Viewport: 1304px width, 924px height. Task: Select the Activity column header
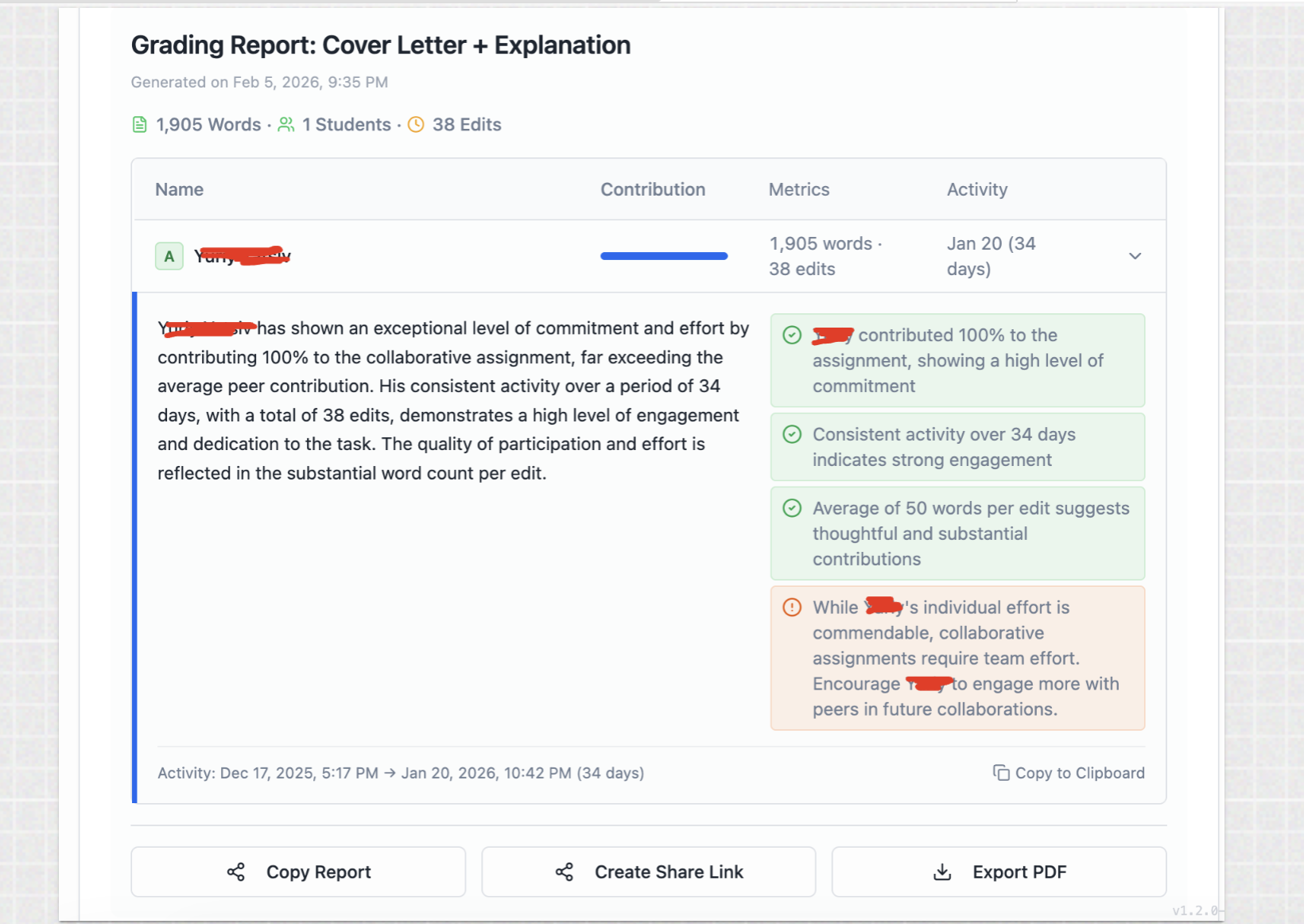pyautogui.click(x=976, y=189)
